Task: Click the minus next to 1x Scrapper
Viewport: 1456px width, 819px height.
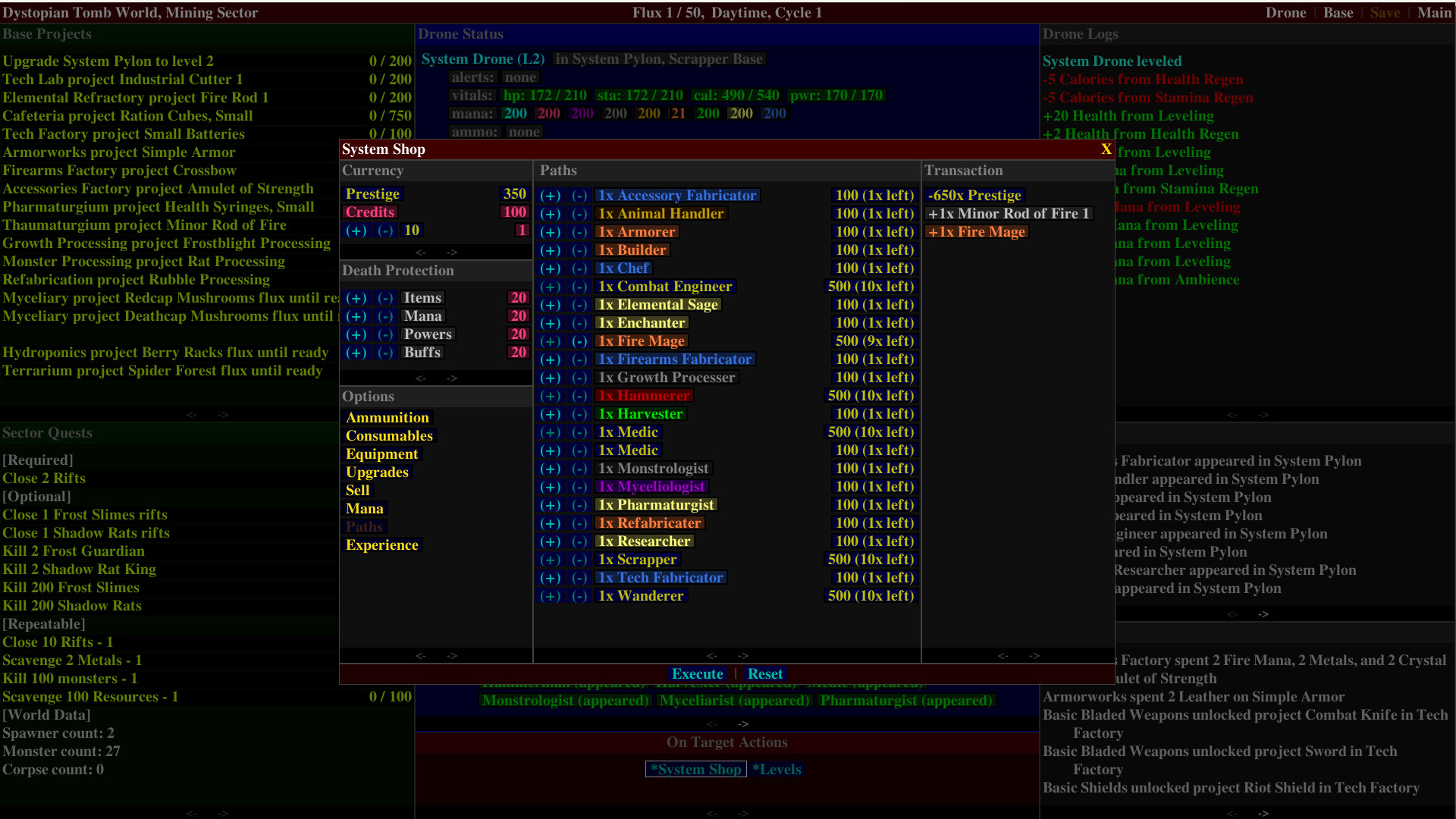Action: [580, 560]
